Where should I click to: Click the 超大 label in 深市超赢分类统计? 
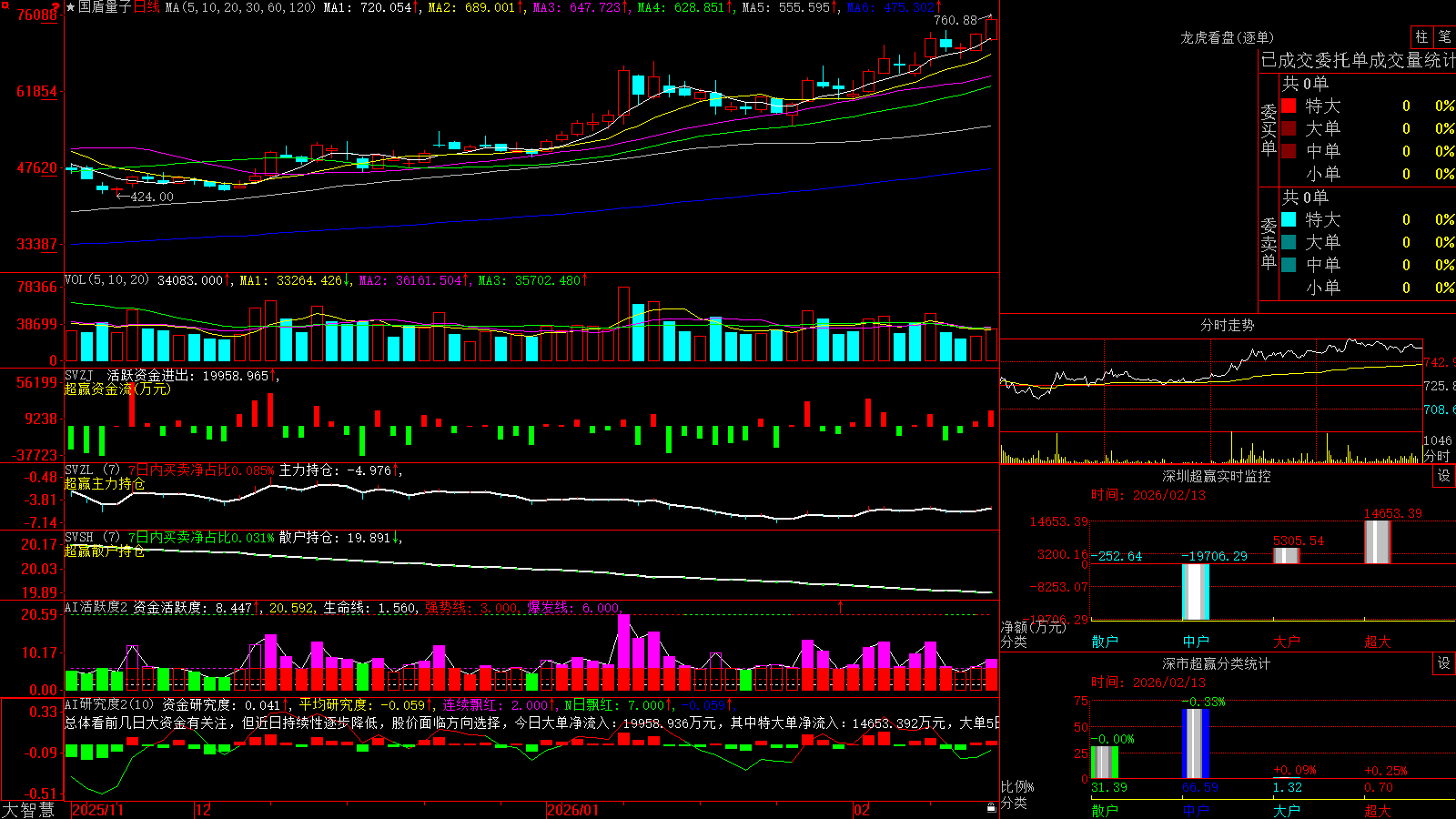[x=1378, y=811]
